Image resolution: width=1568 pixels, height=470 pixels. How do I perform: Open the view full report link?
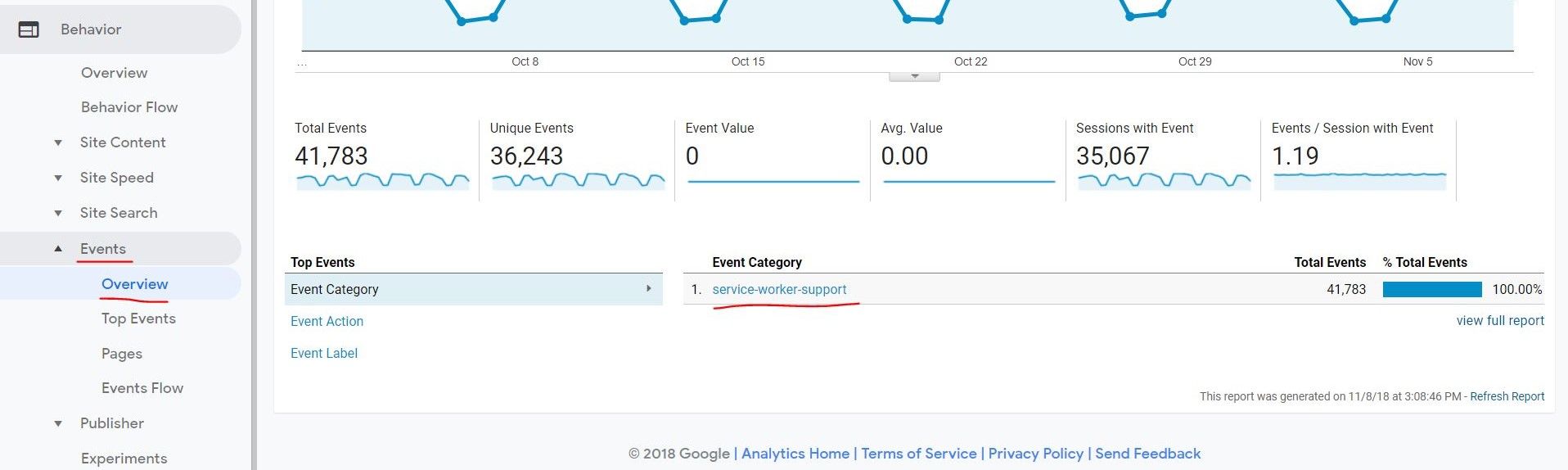pos(1500,321)
